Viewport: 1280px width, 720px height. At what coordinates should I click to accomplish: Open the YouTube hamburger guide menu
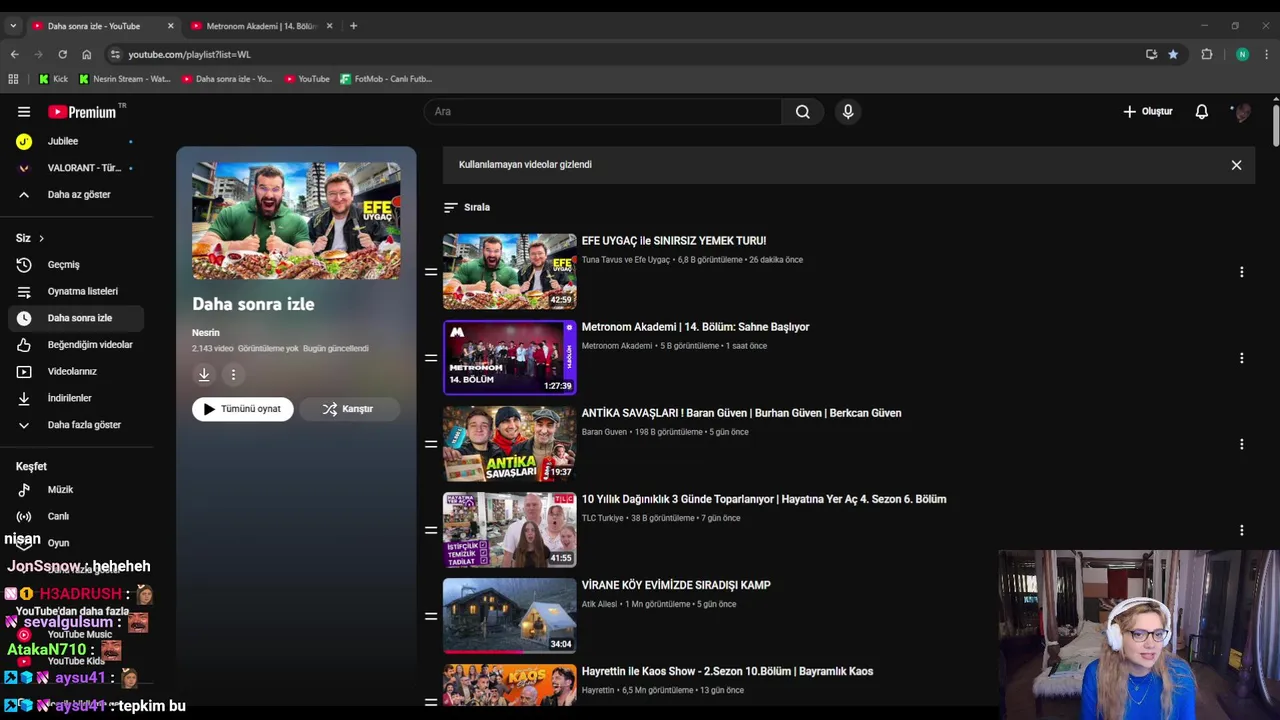[24, 112]
